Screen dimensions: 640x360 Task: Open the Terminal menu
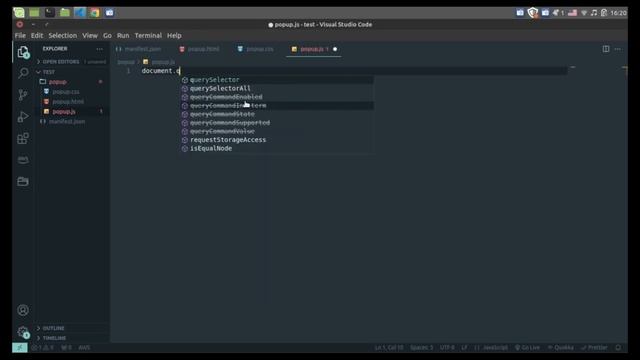click(148, 36)
